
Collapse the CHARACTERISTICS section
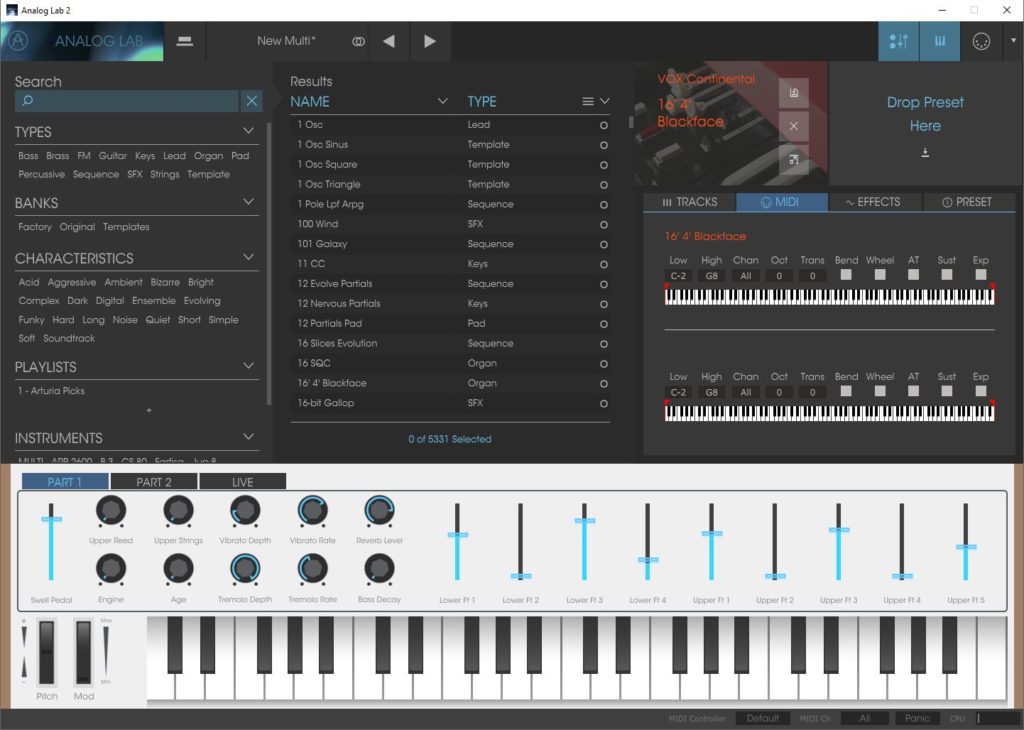[248, 257]
